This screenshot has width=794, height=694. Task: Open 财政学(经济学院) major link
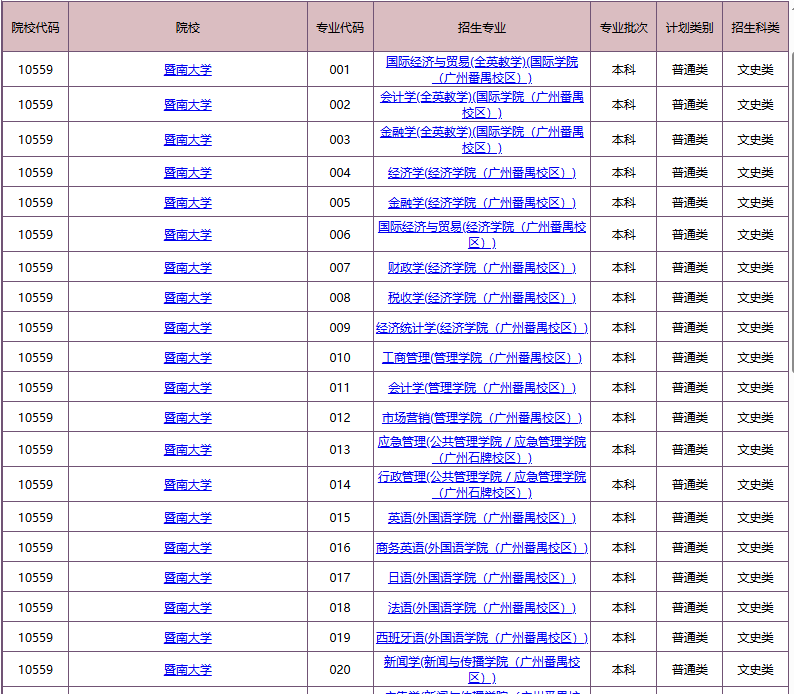482,268
